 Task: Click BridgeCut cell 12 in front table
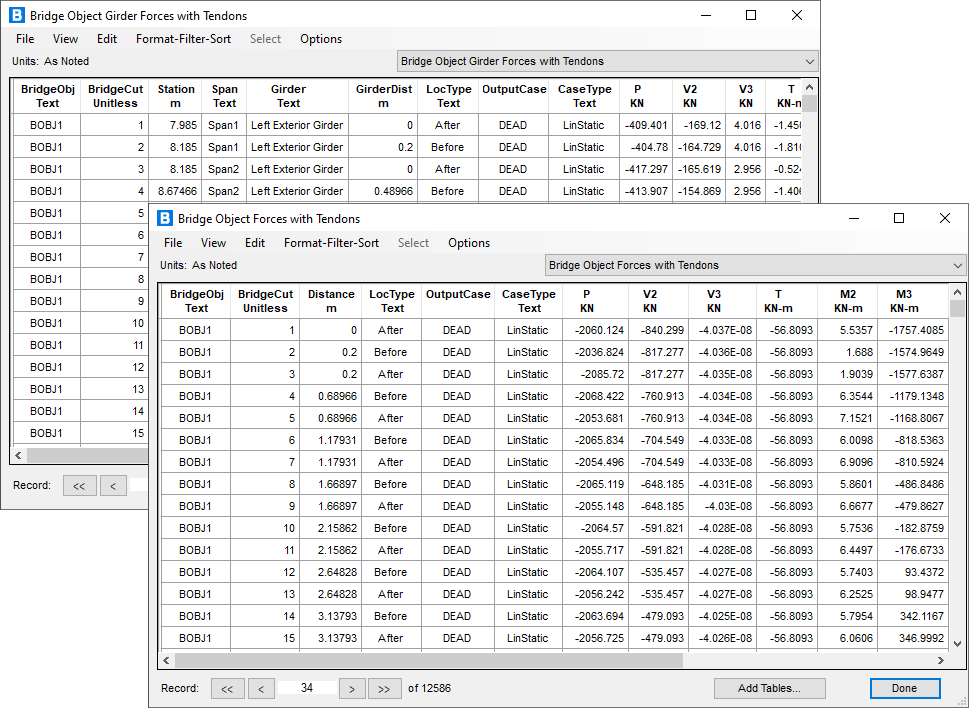(265, 572)
